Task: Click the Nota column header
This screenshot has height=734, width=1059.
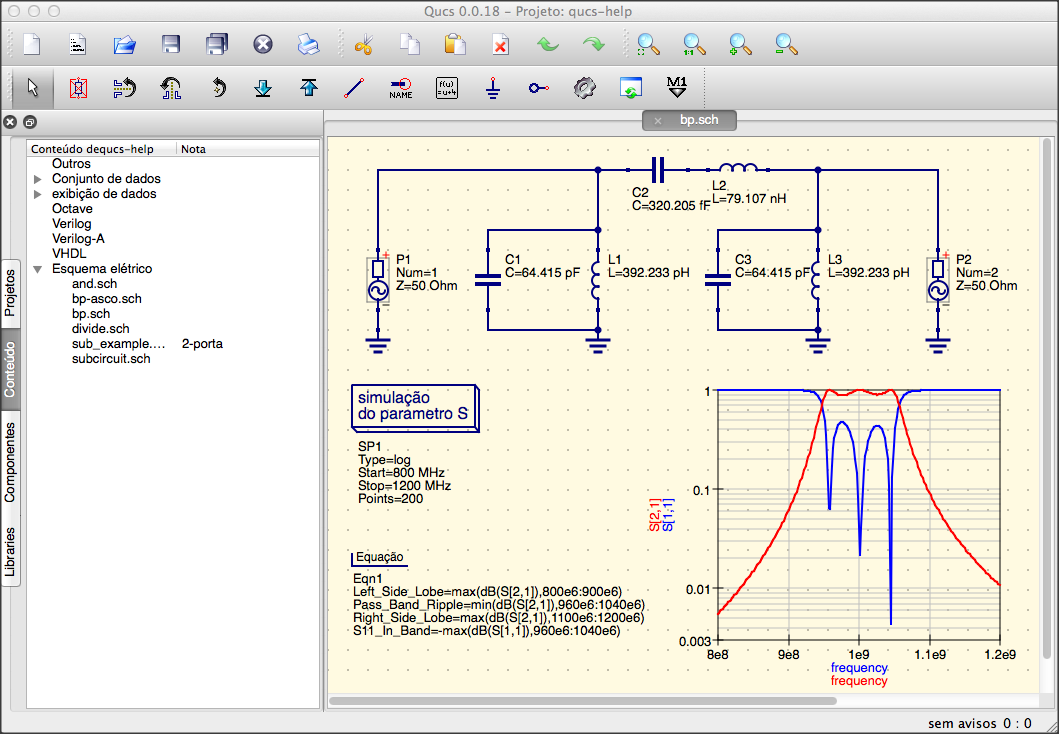Action: pyautogui.click(x=248, y=149)
